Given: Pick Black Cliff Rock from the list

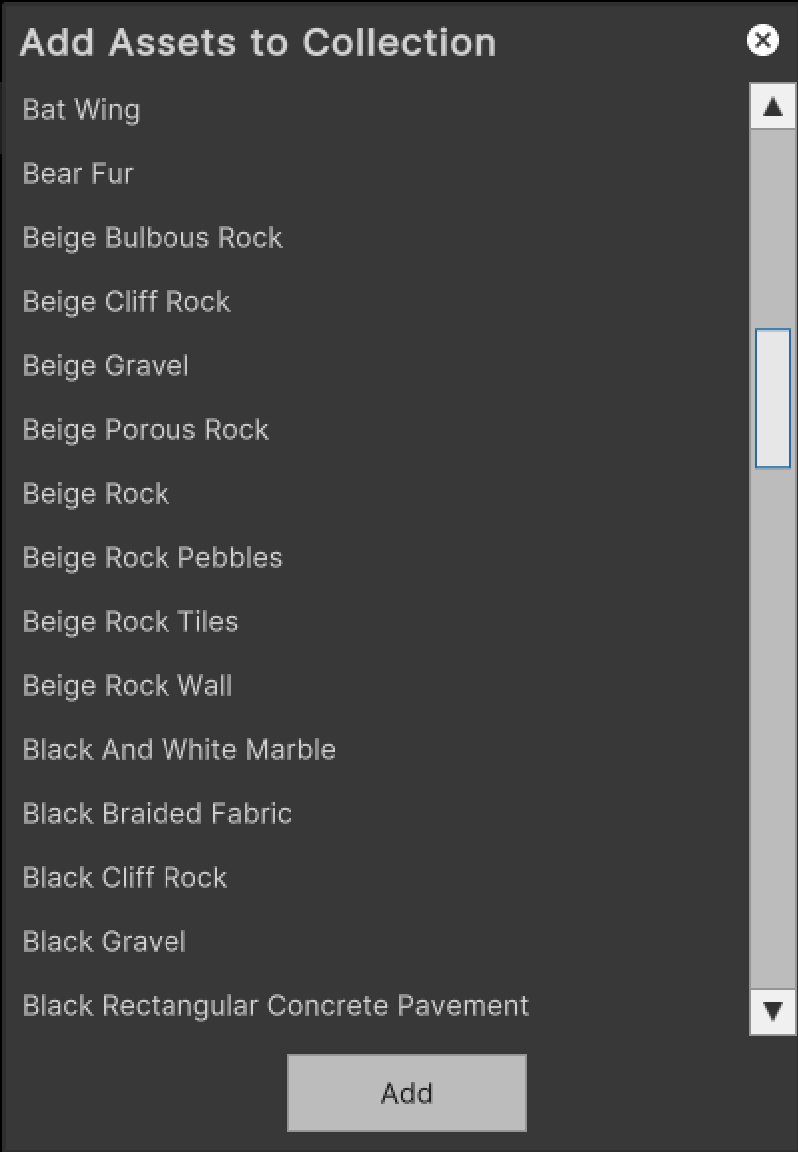Looking at the screenshot, I should pos(124,878).
